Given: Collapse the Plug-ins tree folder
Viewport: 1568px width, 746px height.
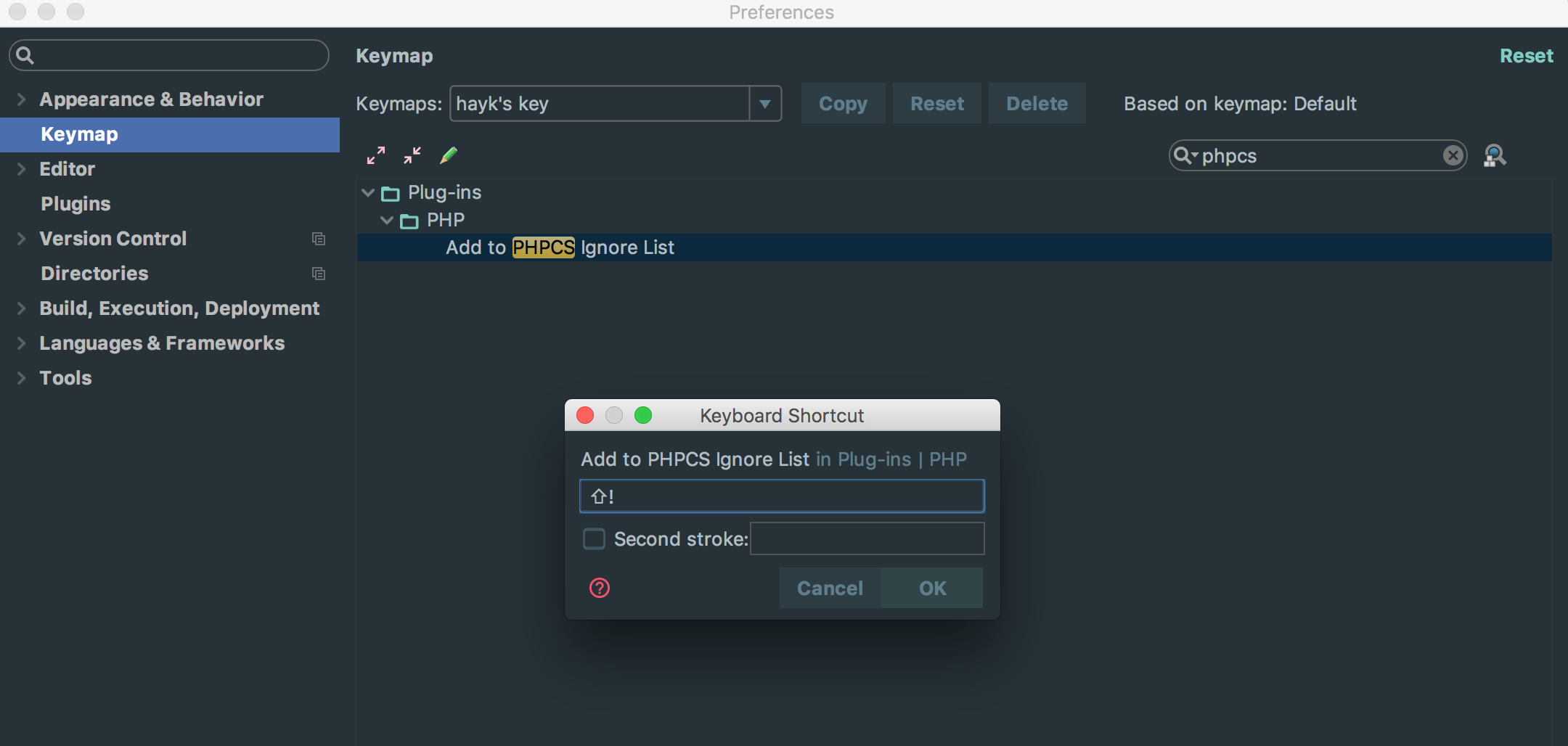Looking at the screenshot, I should coord(368,193).
